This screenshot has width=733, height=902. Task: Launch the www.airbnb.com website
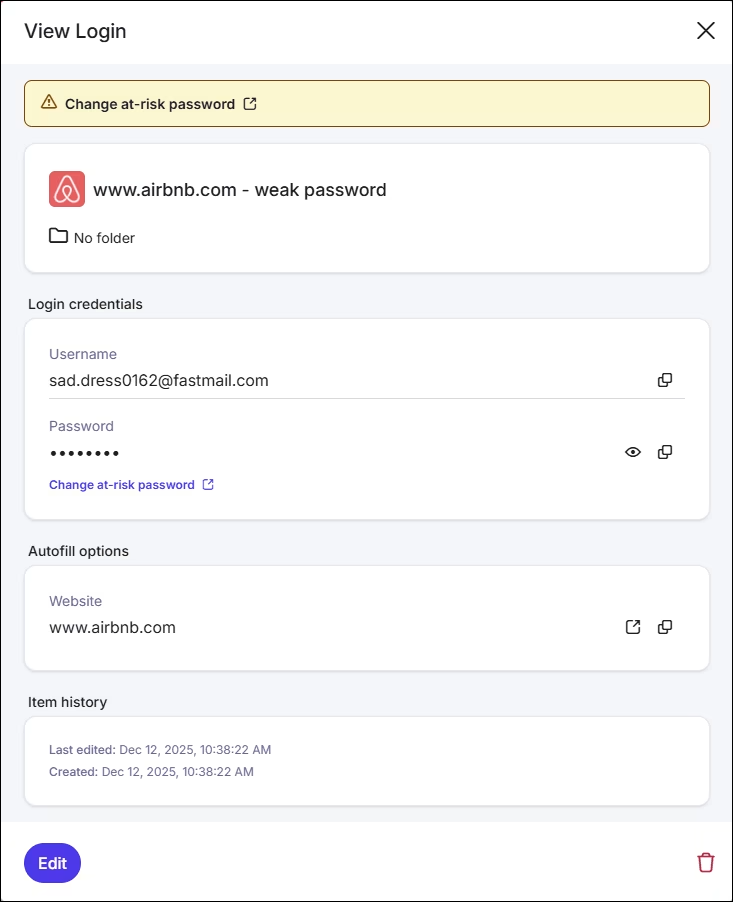(633, 627)
